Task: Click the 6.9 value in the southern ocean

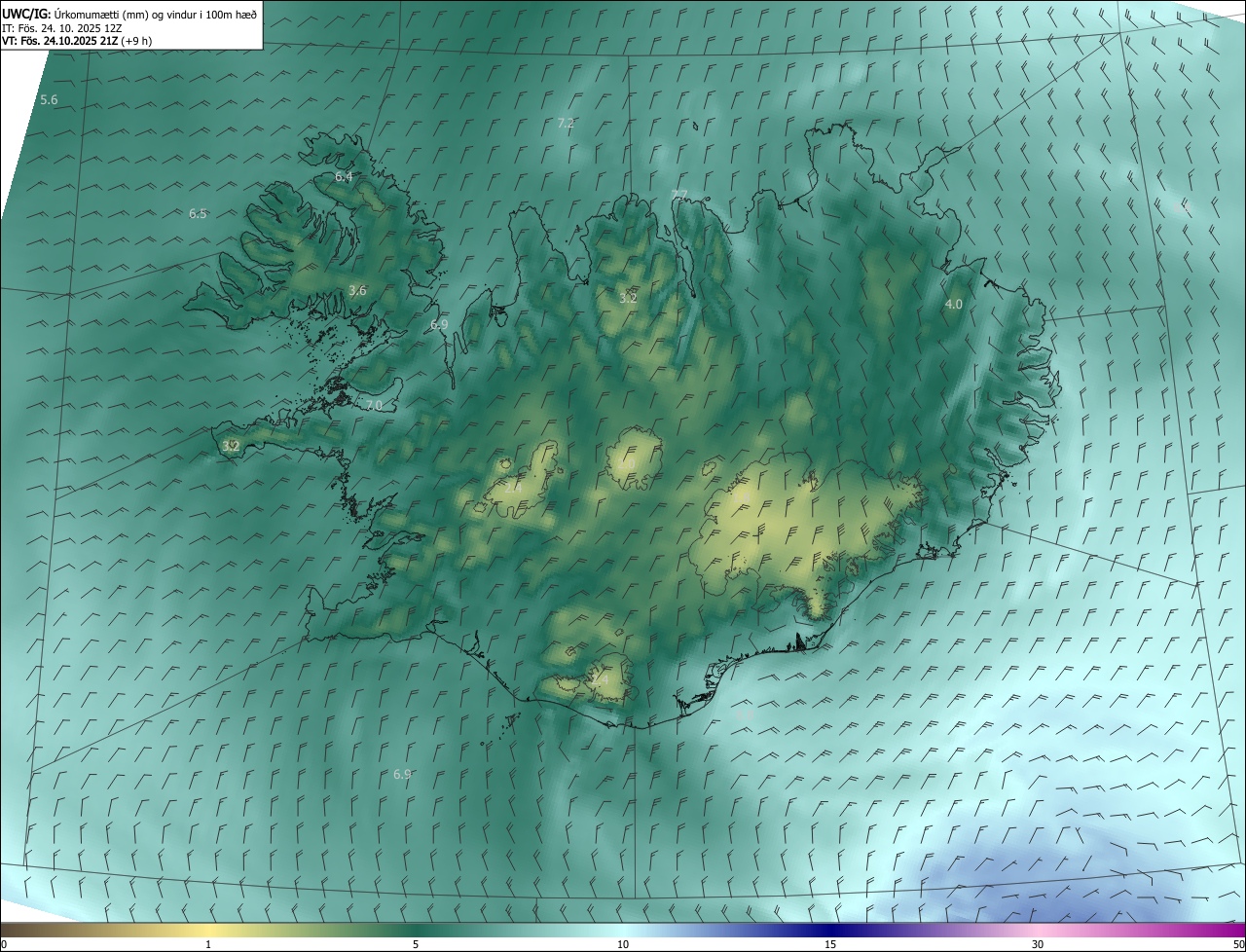Action: (x=402, y=774)
